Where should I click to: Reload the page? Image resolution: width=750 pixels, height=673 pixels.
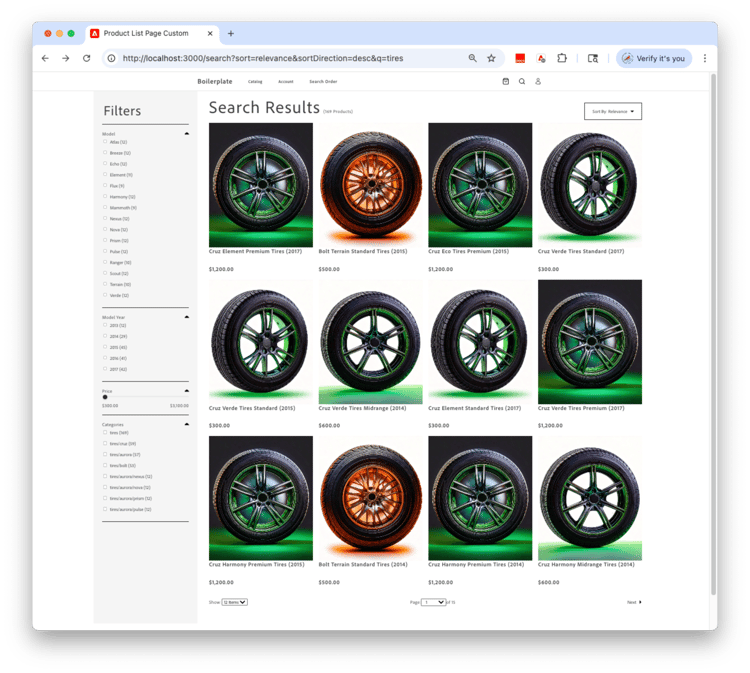[86, 58]
